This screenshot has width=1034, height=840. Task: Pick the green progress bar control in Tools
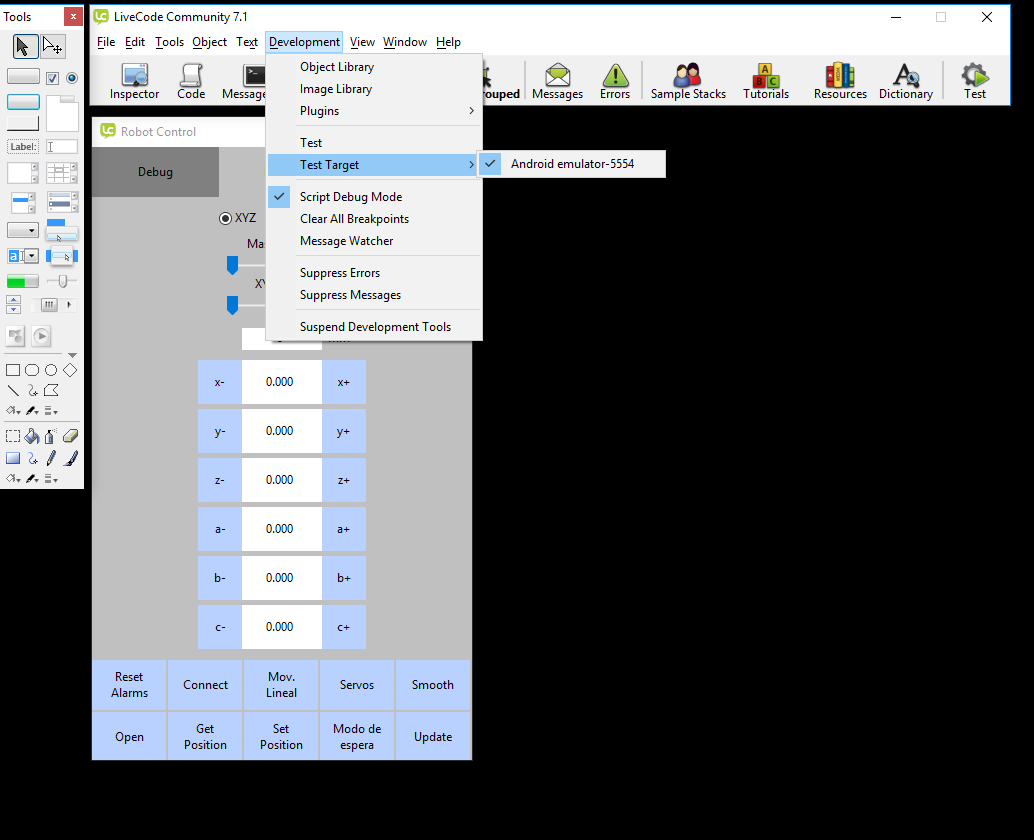tap(22, 282)
